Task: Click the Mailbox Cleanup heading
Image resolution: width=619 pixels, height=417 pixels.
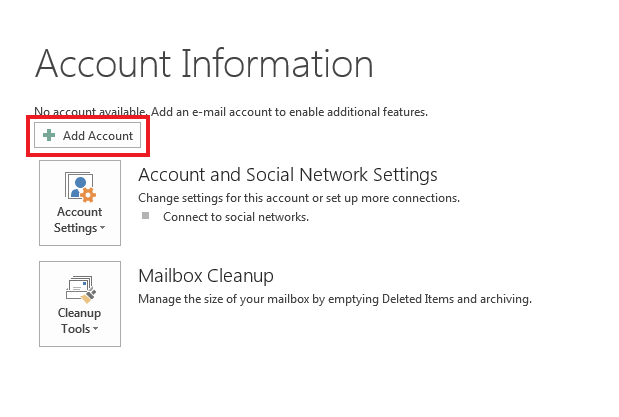Action: (206, 276)
